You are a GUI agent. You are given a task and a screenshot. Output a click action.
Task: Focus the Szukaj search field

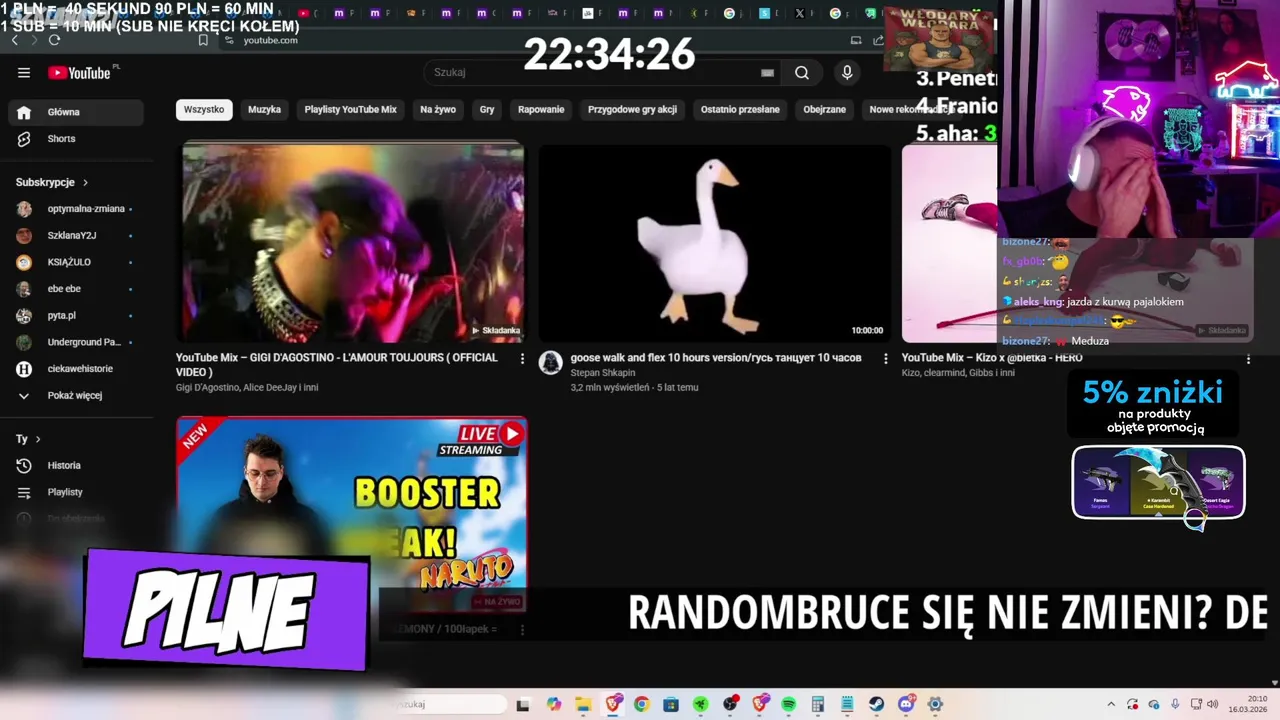tap(600, 72)
